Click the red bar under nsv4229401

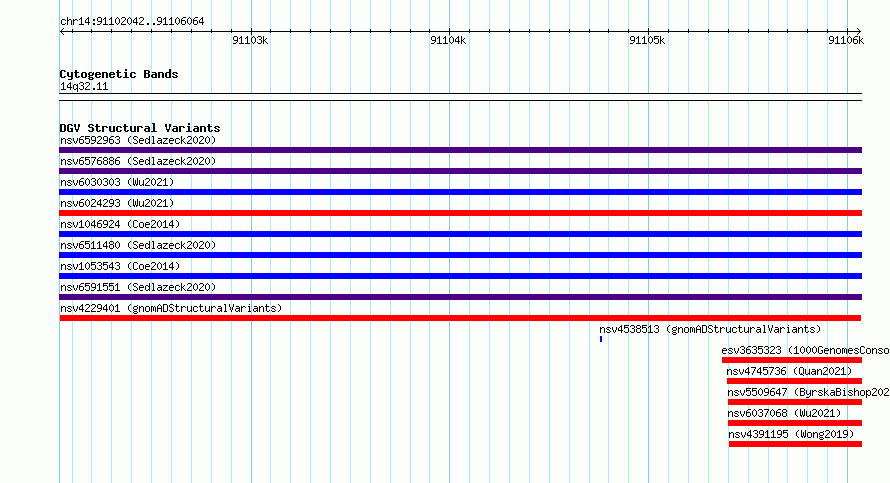coord(460,318)
